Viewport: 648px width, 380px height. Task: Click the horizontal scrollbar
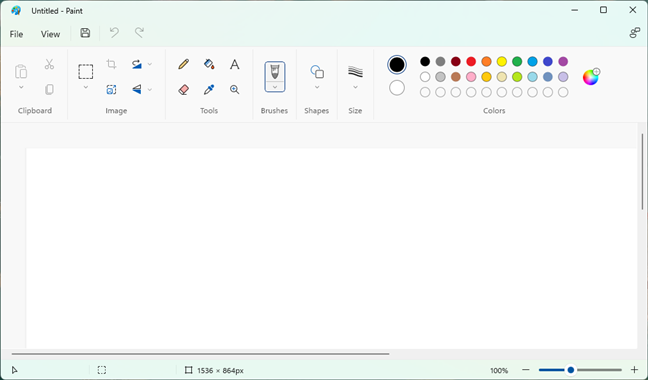200,354
